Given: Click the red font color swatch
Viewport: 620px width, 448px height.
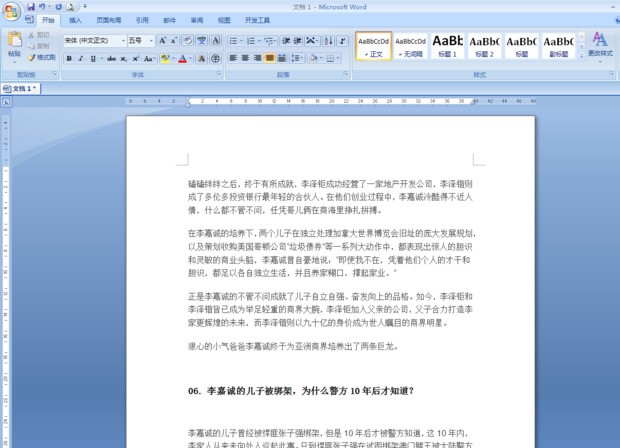Looking at the screenshot, I should 183,59.
